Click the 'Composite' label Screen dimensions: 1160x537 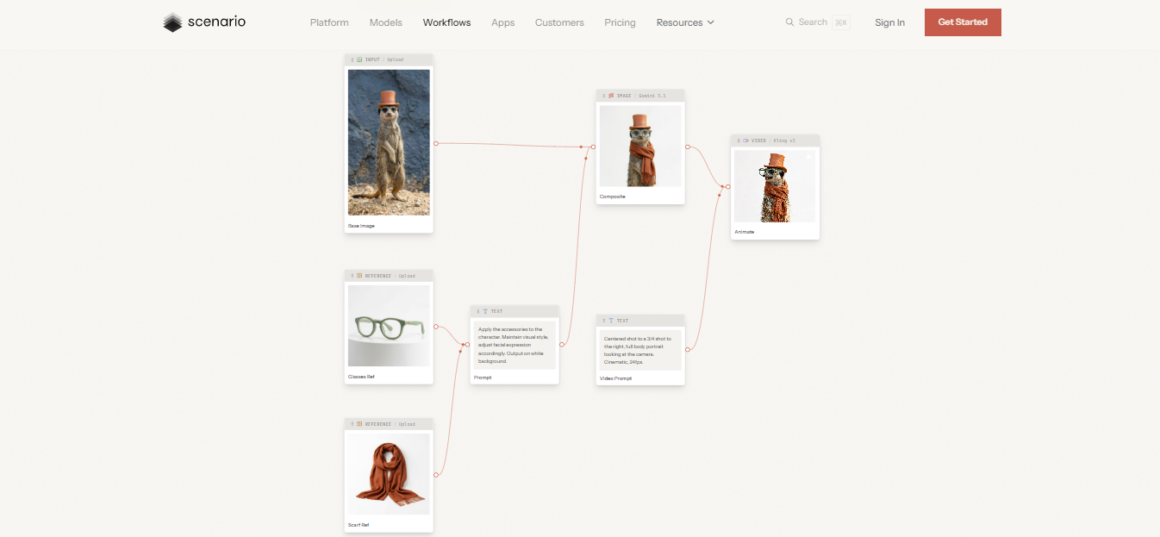tap(613, 197)
